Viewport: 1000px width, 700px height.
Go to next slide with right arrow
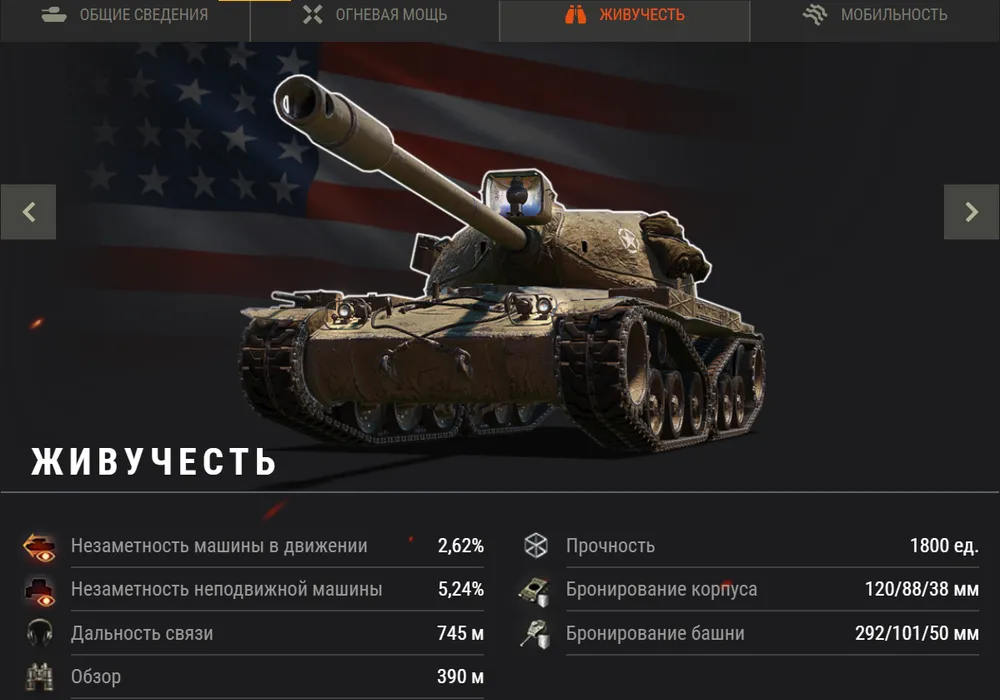[971, 212]
